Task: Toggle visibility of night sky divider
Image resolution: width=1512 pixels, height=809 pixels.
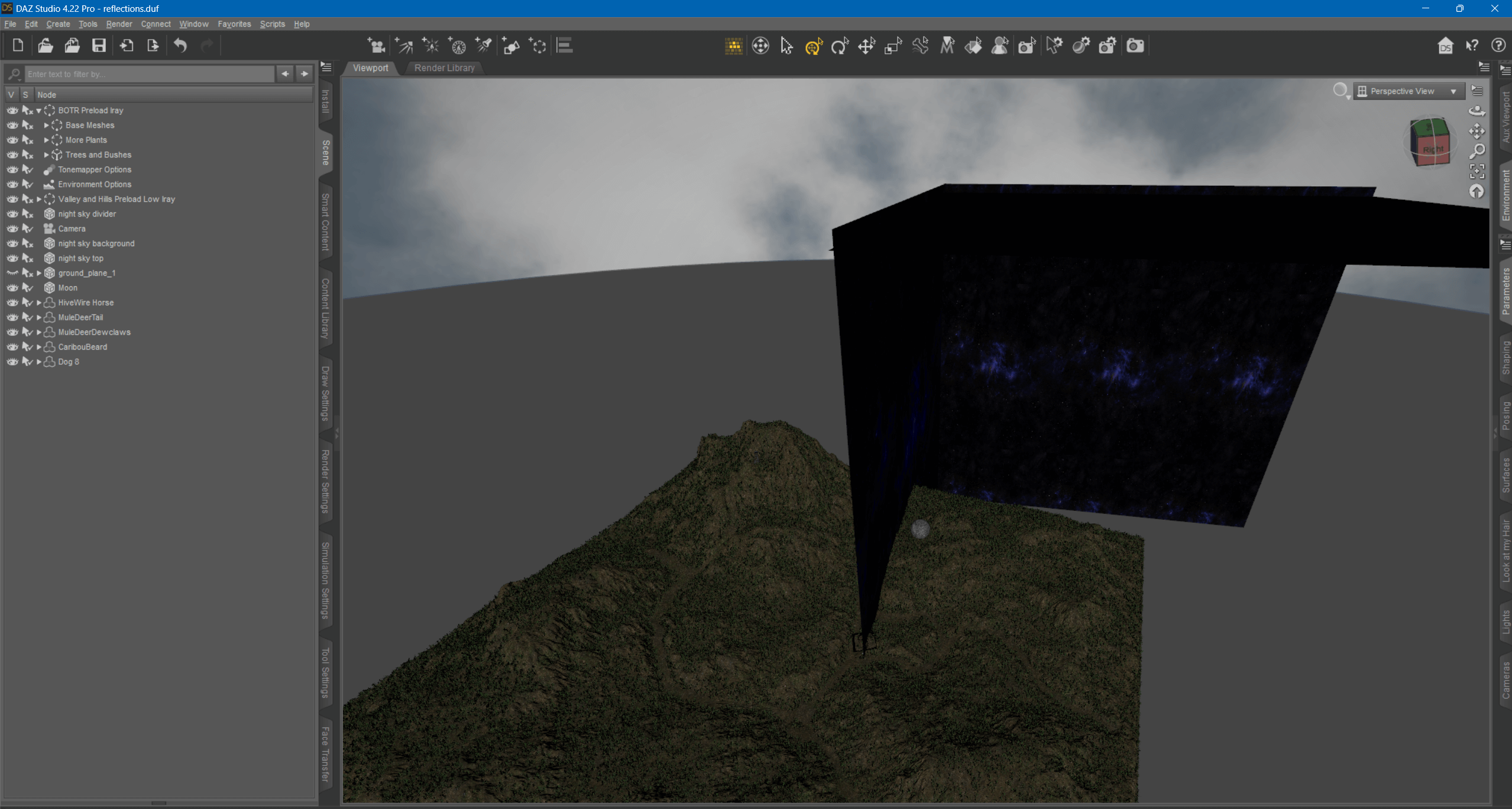Action: tap(12, 214)
